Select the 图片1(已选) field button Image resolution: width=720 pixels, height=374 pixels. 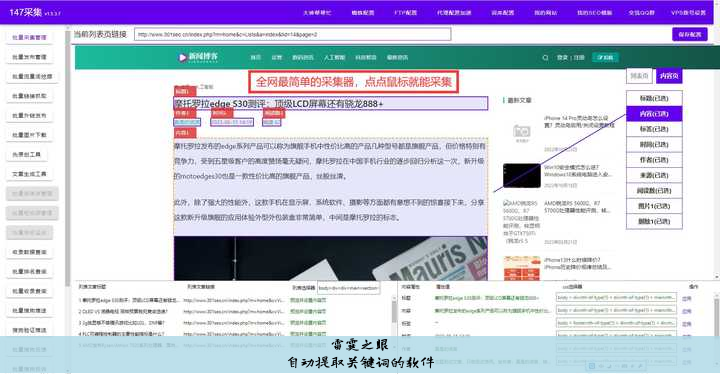pyautogui.click(x=654, y=206)
